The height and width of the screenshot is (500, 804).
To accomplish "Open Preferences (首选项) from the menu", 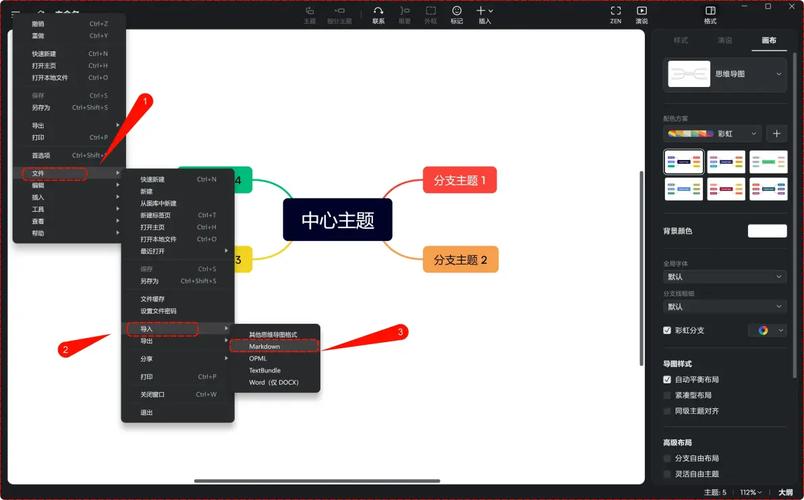I will pyautogui.click(x=69, y=155).
